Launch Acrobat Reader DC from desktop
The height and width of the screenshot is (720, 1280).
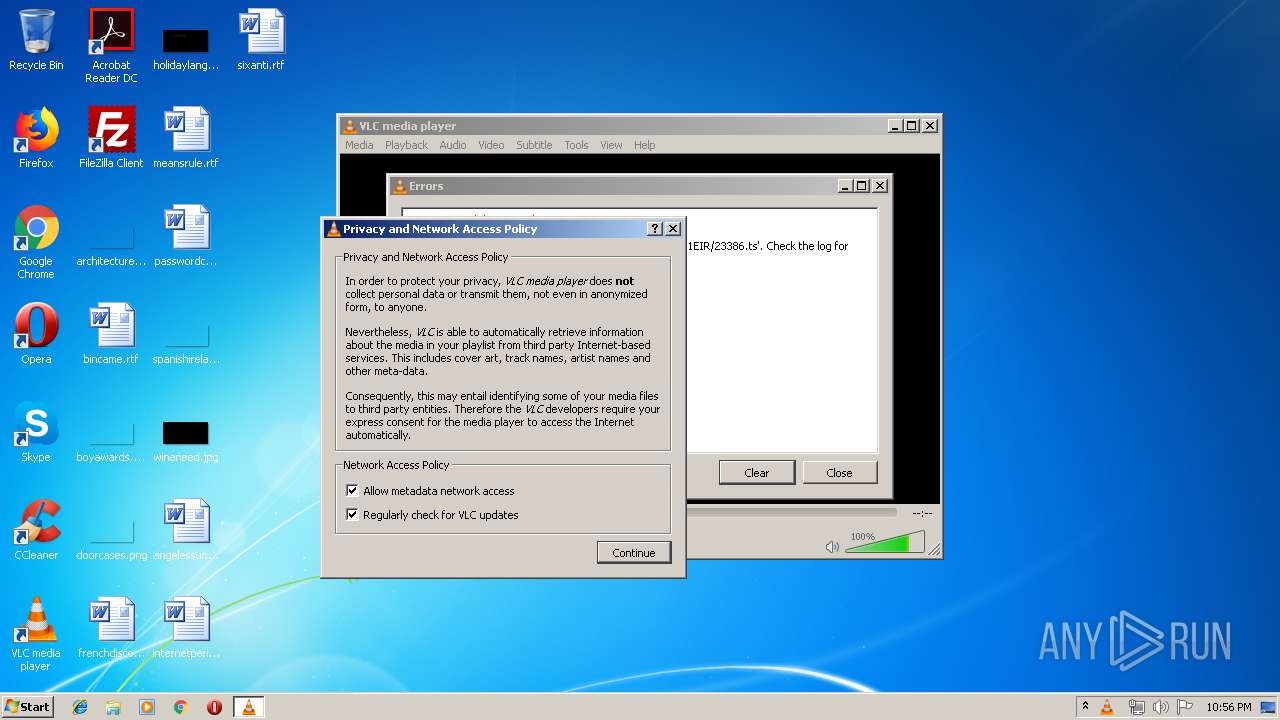[111, 45]
